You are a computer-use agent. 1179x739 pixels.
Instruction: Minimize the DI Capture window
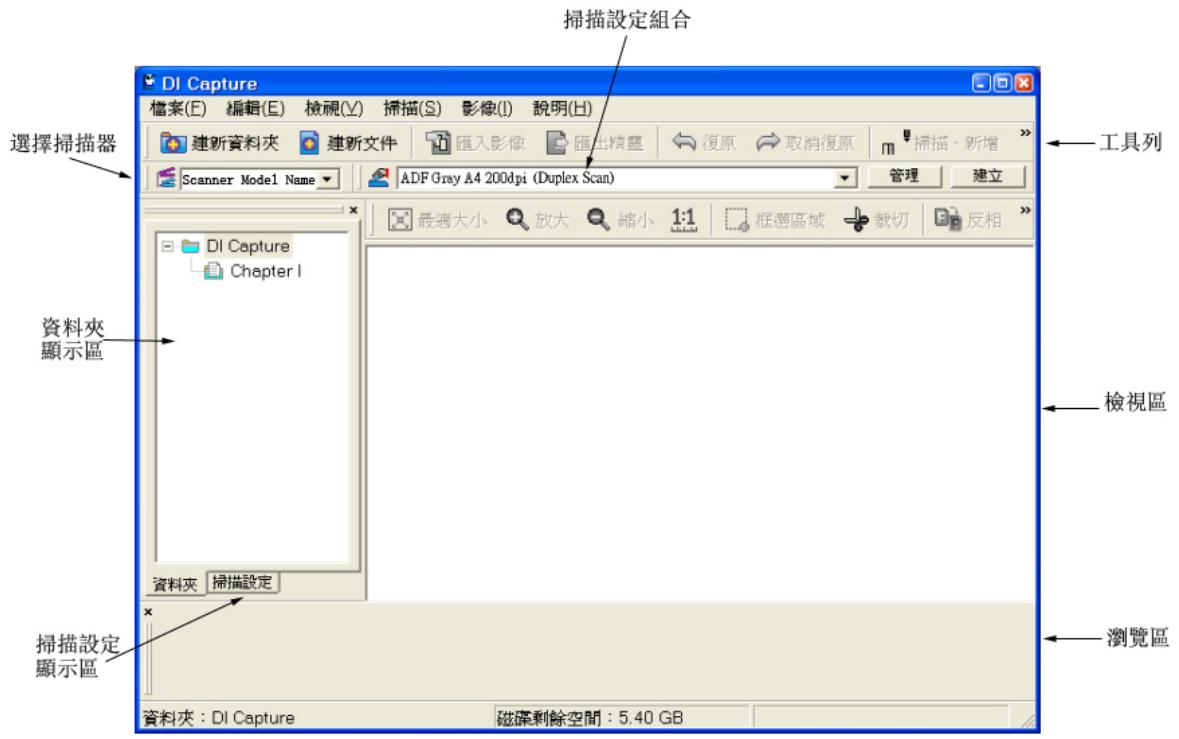tap(981, 83)
